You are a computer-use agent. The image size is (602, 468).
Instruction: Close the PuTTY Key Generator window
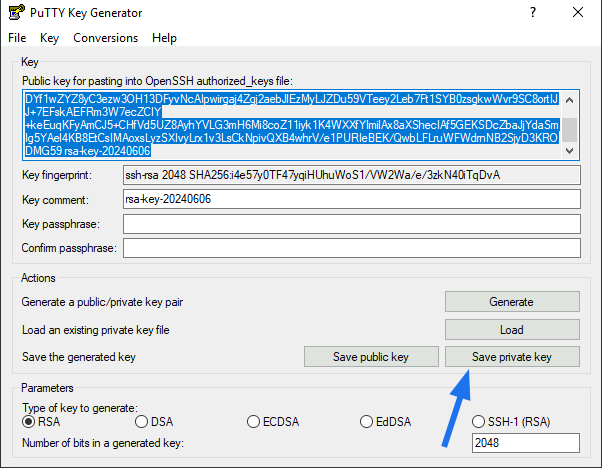tap(578, 12)
